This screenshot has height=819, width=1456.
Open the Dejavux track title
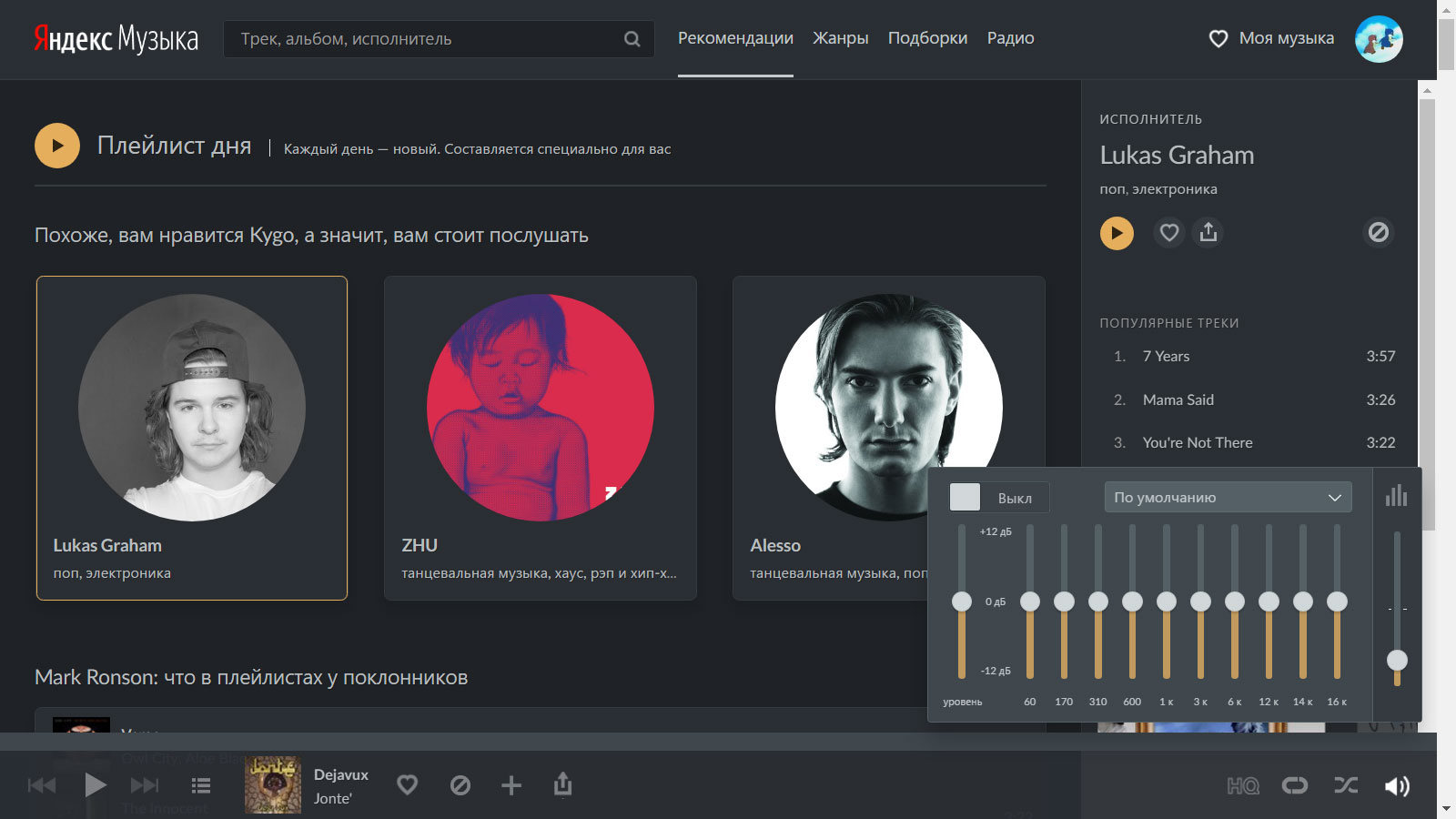[341, 774]
